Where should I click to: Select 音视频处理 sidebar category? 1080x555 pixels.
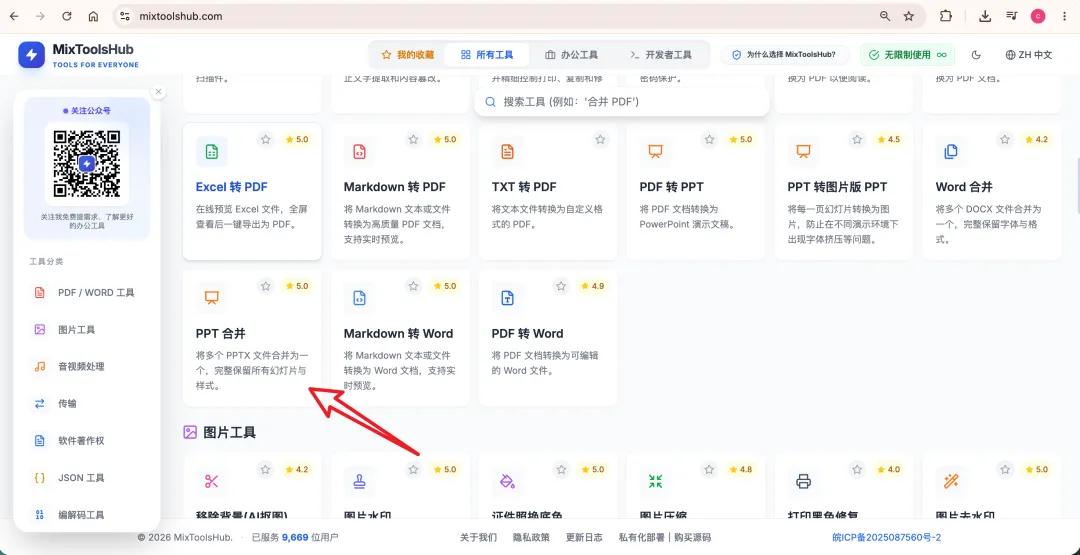(87, 366)
